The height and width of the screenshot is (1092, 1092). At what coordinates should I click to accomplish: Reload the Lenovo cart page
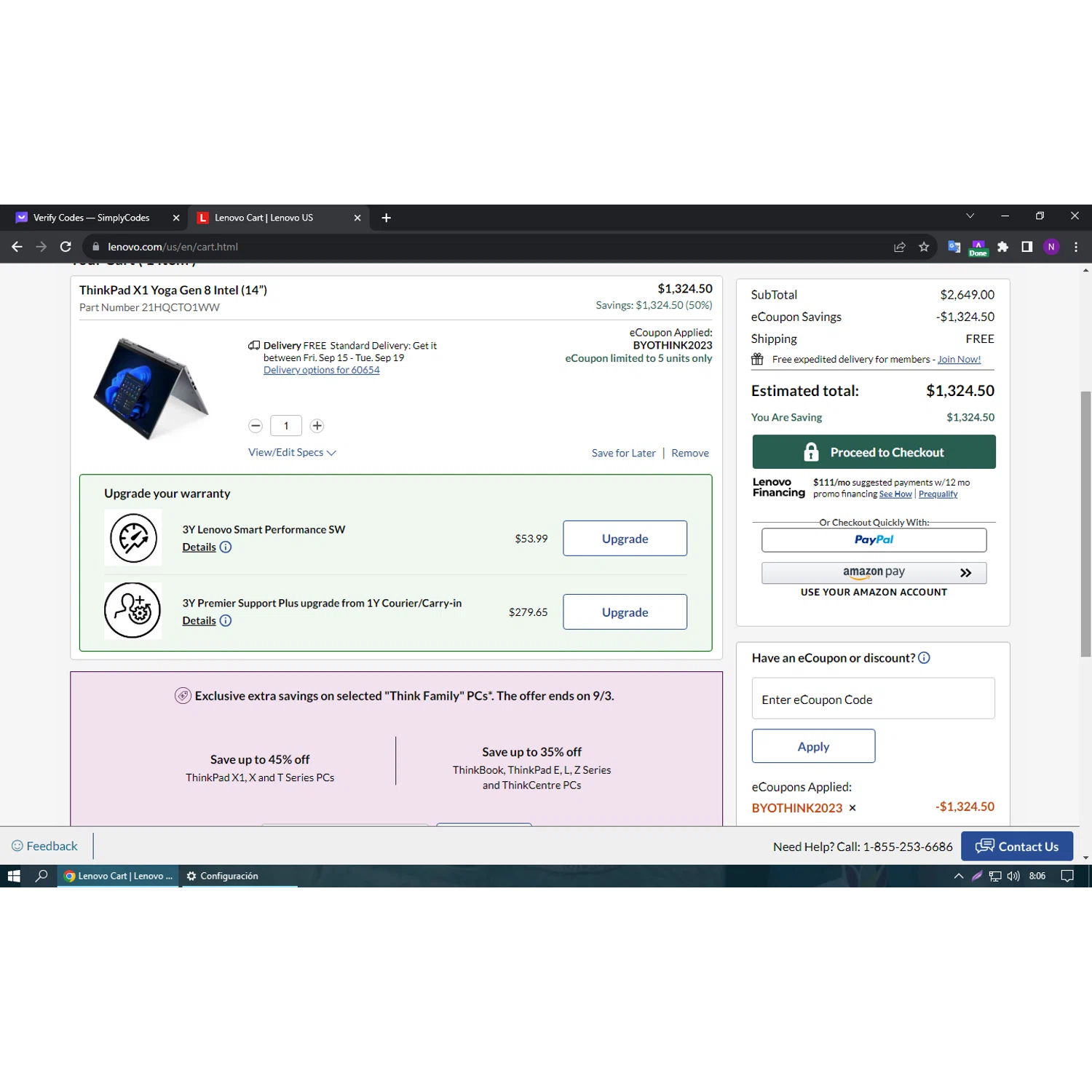point(66,247)
